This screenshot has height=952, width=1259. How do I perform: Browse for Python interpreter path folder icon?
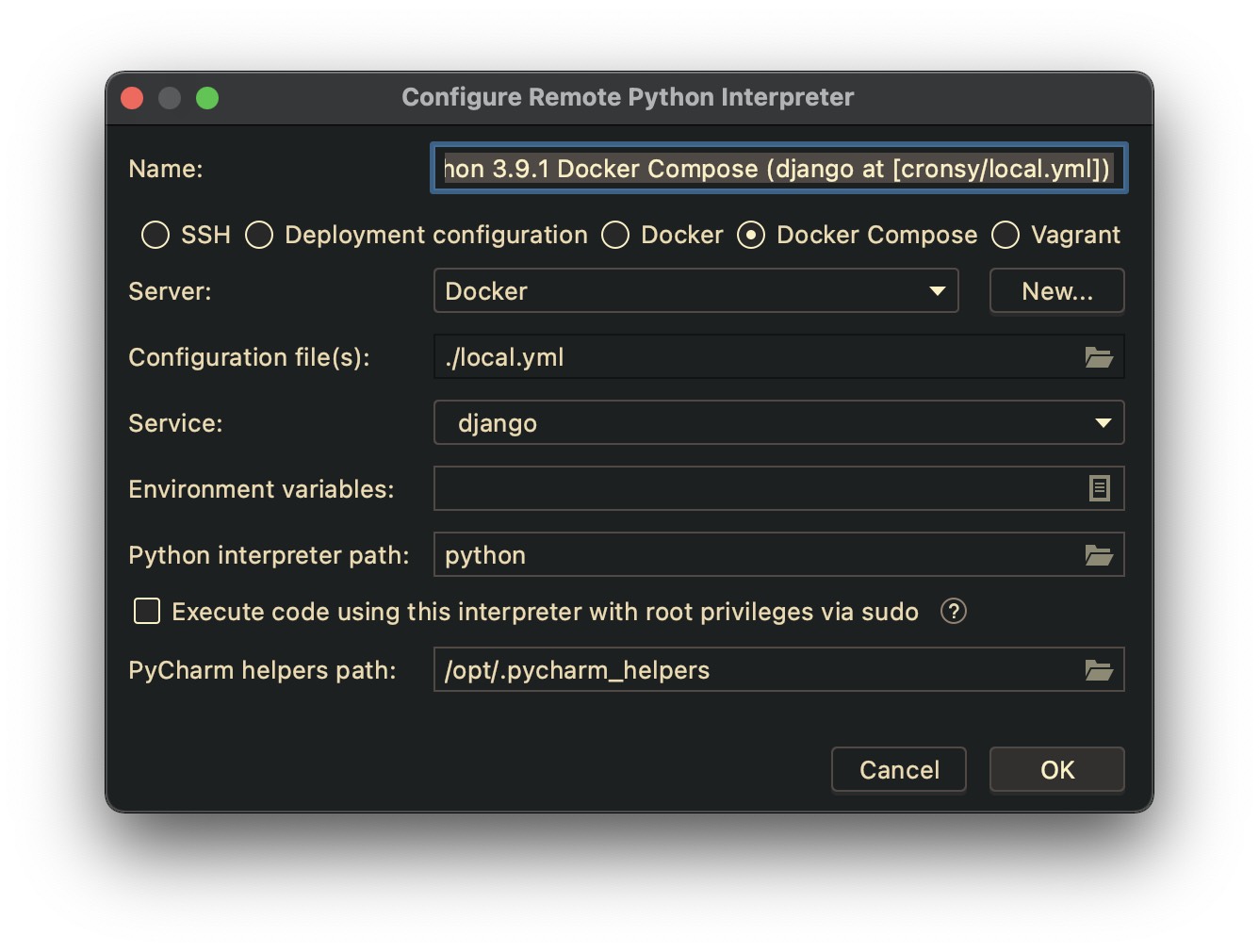(x=1099, y=555)
